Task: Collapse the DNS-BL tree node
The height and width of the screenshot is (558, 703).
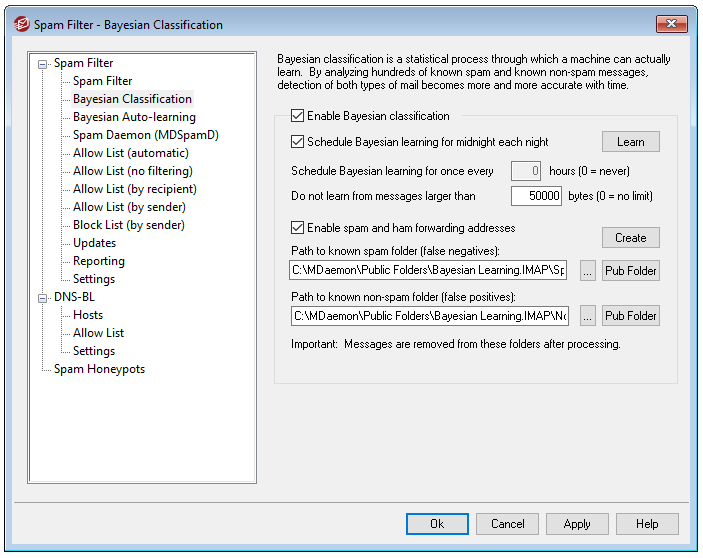Action: 42,298
